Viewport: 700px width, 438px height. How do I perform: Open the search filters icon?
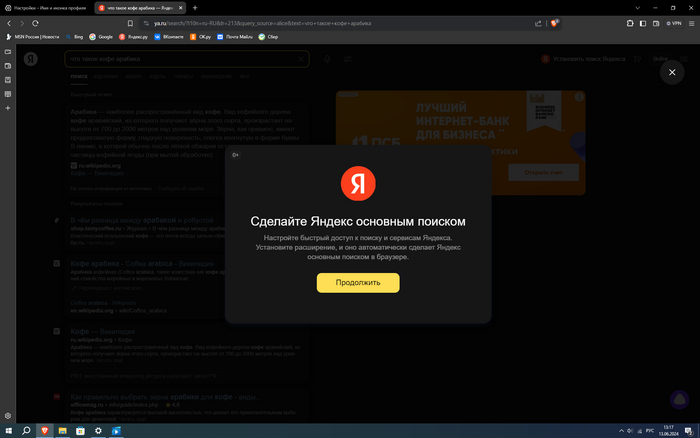tap(348, 59)
